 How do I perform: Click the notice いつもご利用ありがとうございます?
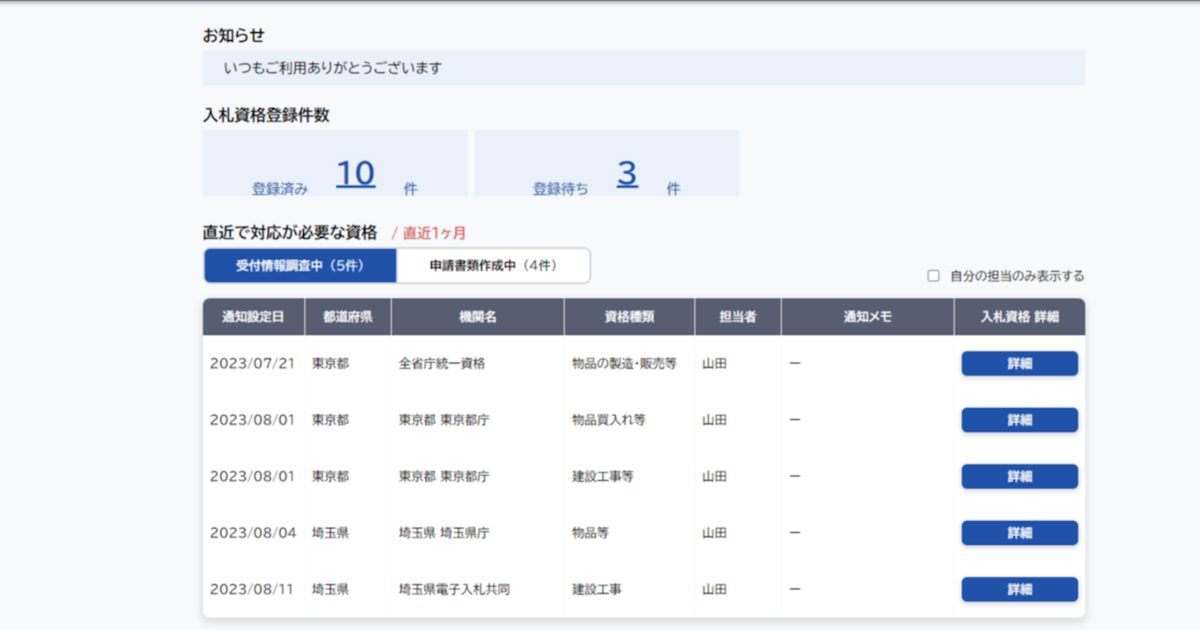coord(333,69)
